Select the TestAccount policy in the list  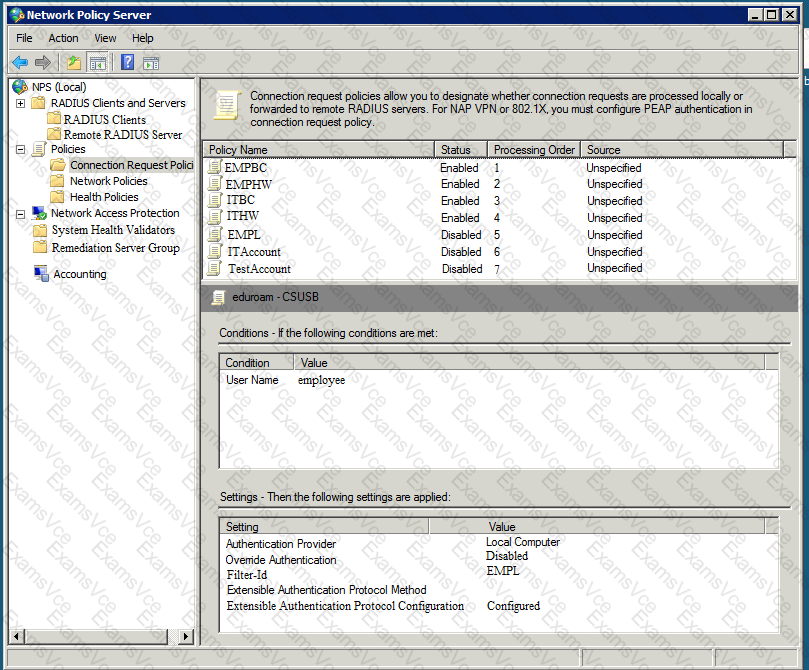(x=258, y=269)
